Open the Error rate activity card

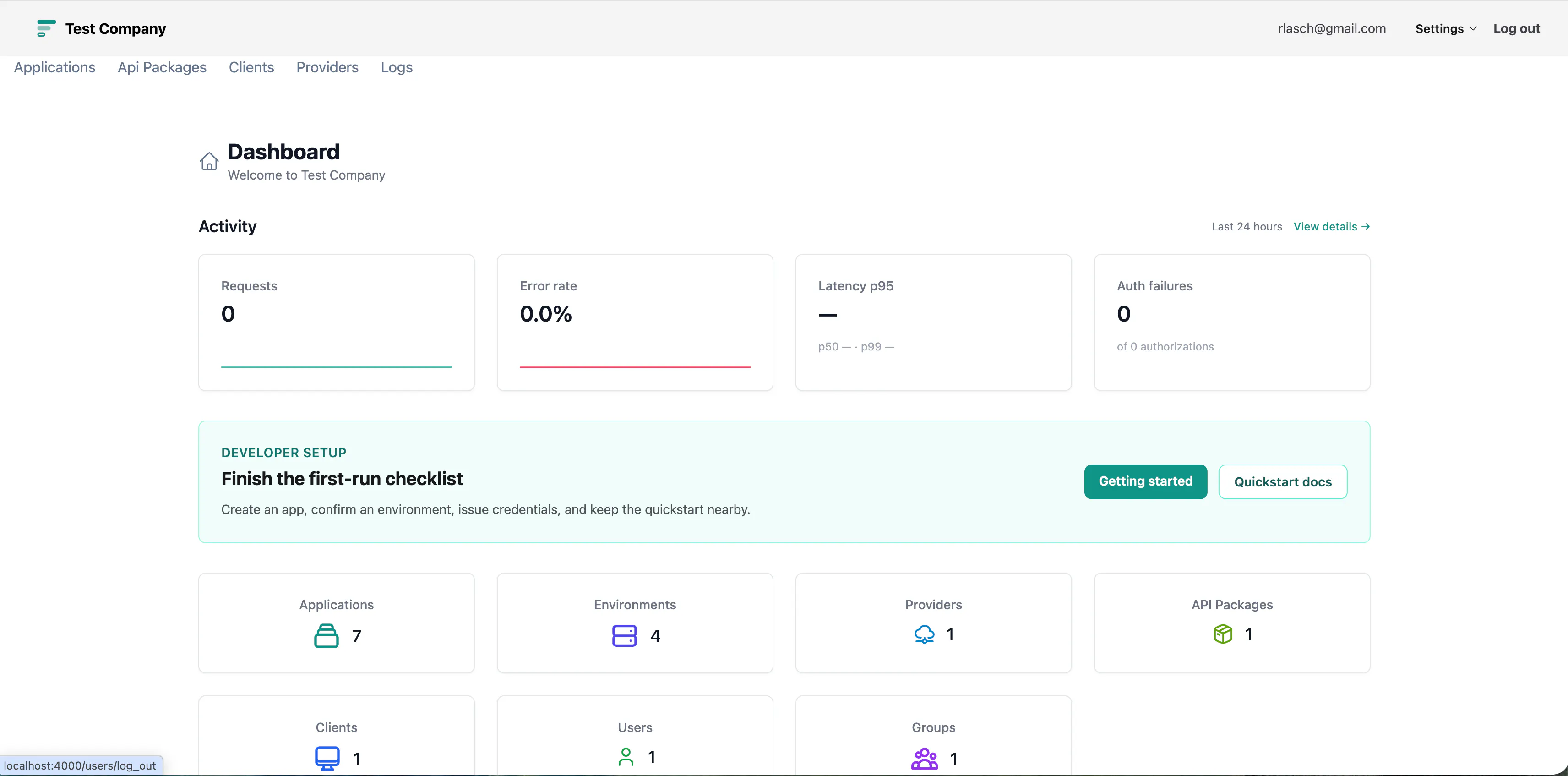[635, 322]
